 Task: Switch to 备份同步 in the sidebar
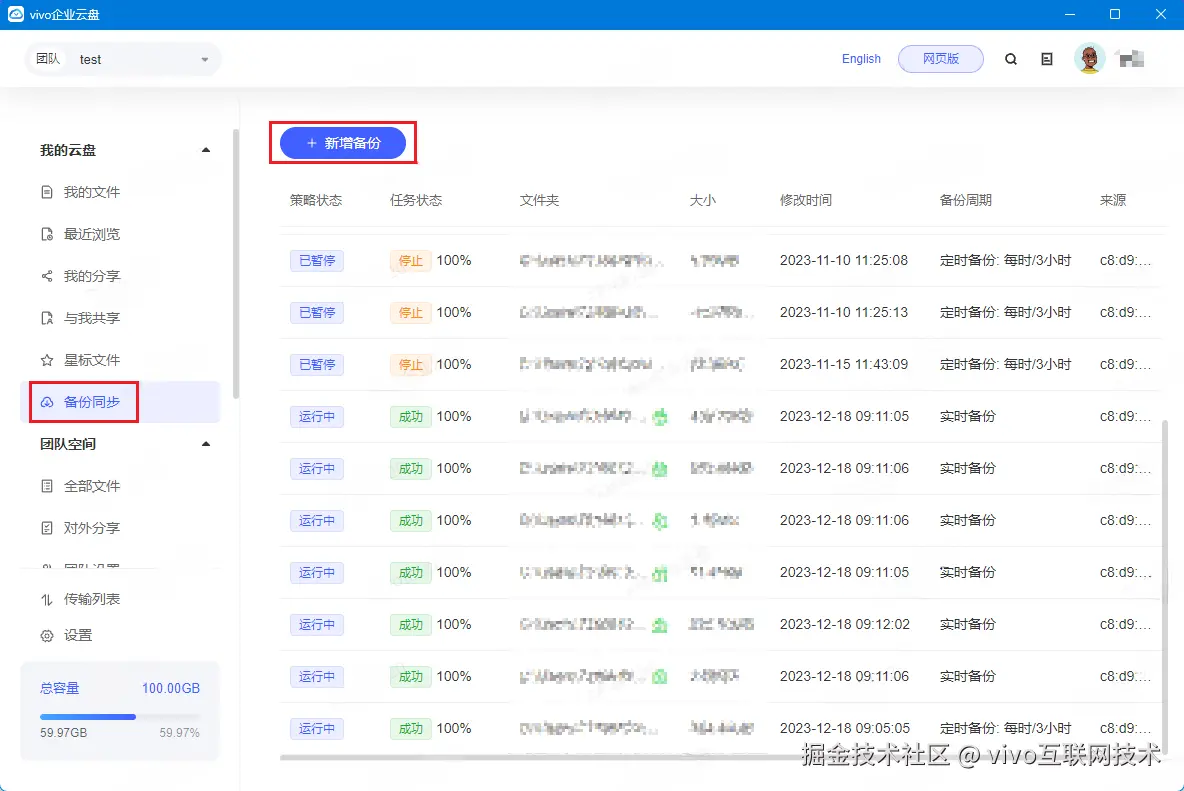click(91, 401)
